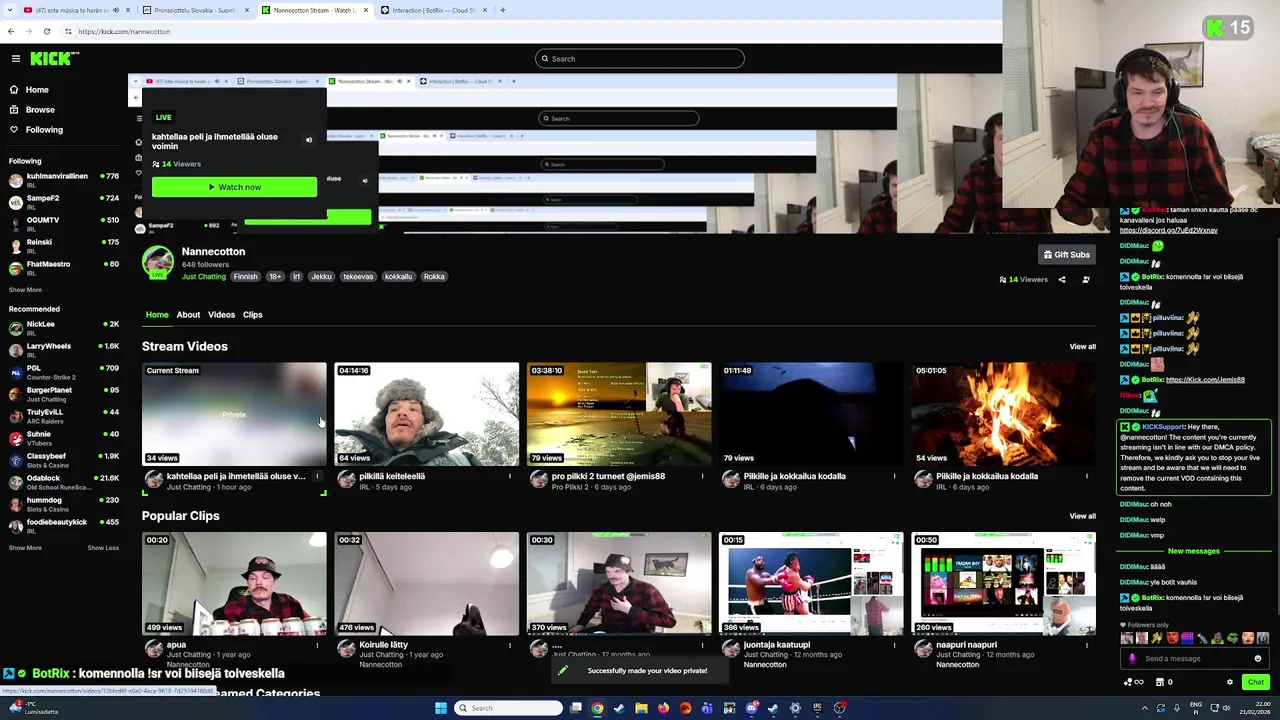Open options for apua clip
Image resolution: width=1280 pixels, height=720 pixels.
[317, 645]
